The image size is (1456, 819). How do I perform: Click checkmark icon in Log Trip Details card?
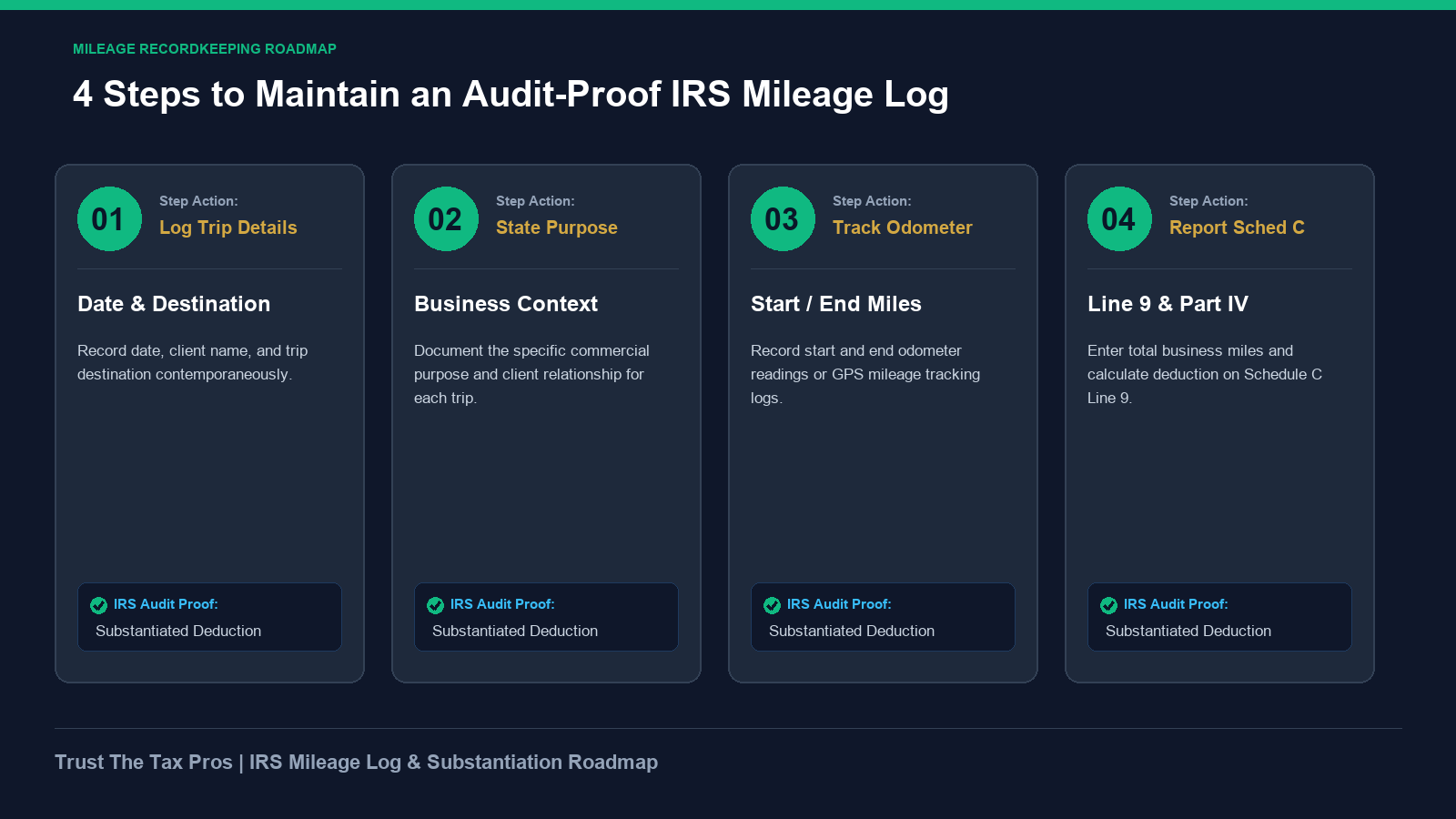(x=99, y=605)
